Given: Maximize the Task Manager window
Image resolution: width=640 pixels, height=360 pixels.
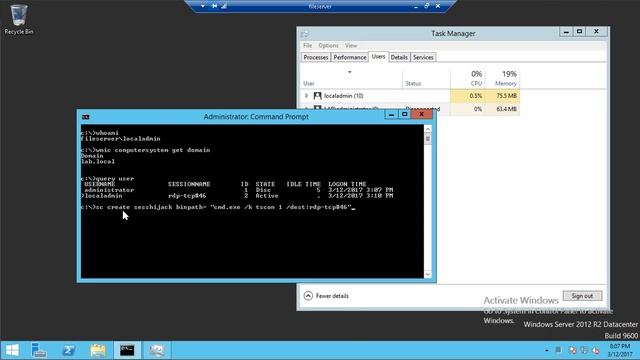Looking at the screenshot, I should 580,32.
